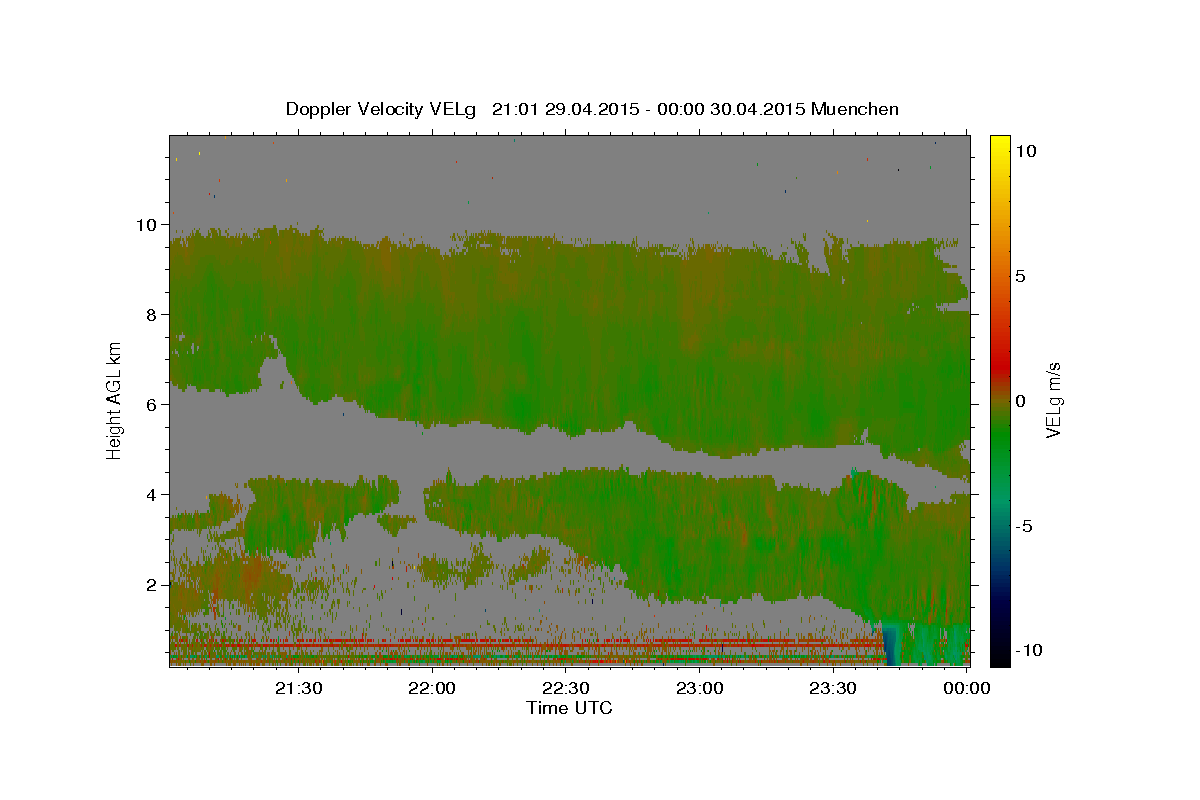Click the 23:30 time tick label
Image resolution: width=1200 pixels, height=800 pixels.
(833, 688)
